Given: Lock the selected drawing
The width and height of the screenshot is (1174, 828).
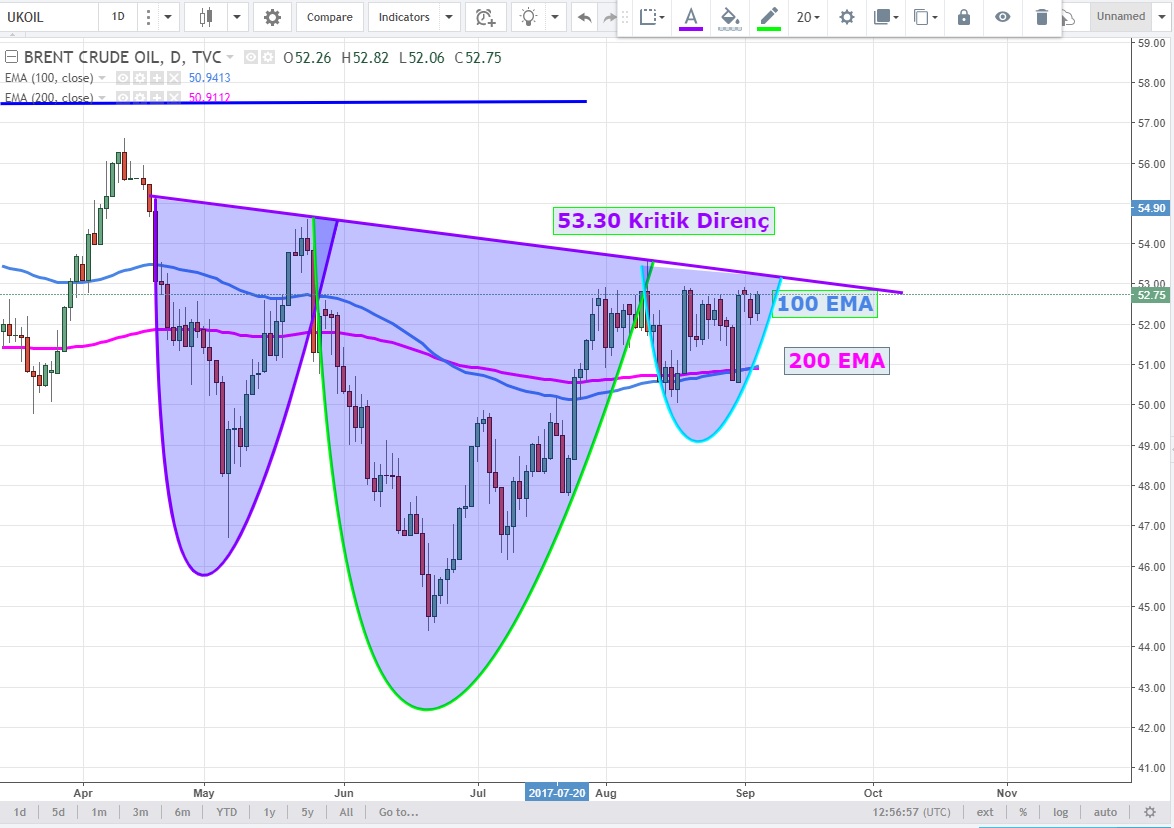Looking at the screenshot, I should (x=963, y=17).
